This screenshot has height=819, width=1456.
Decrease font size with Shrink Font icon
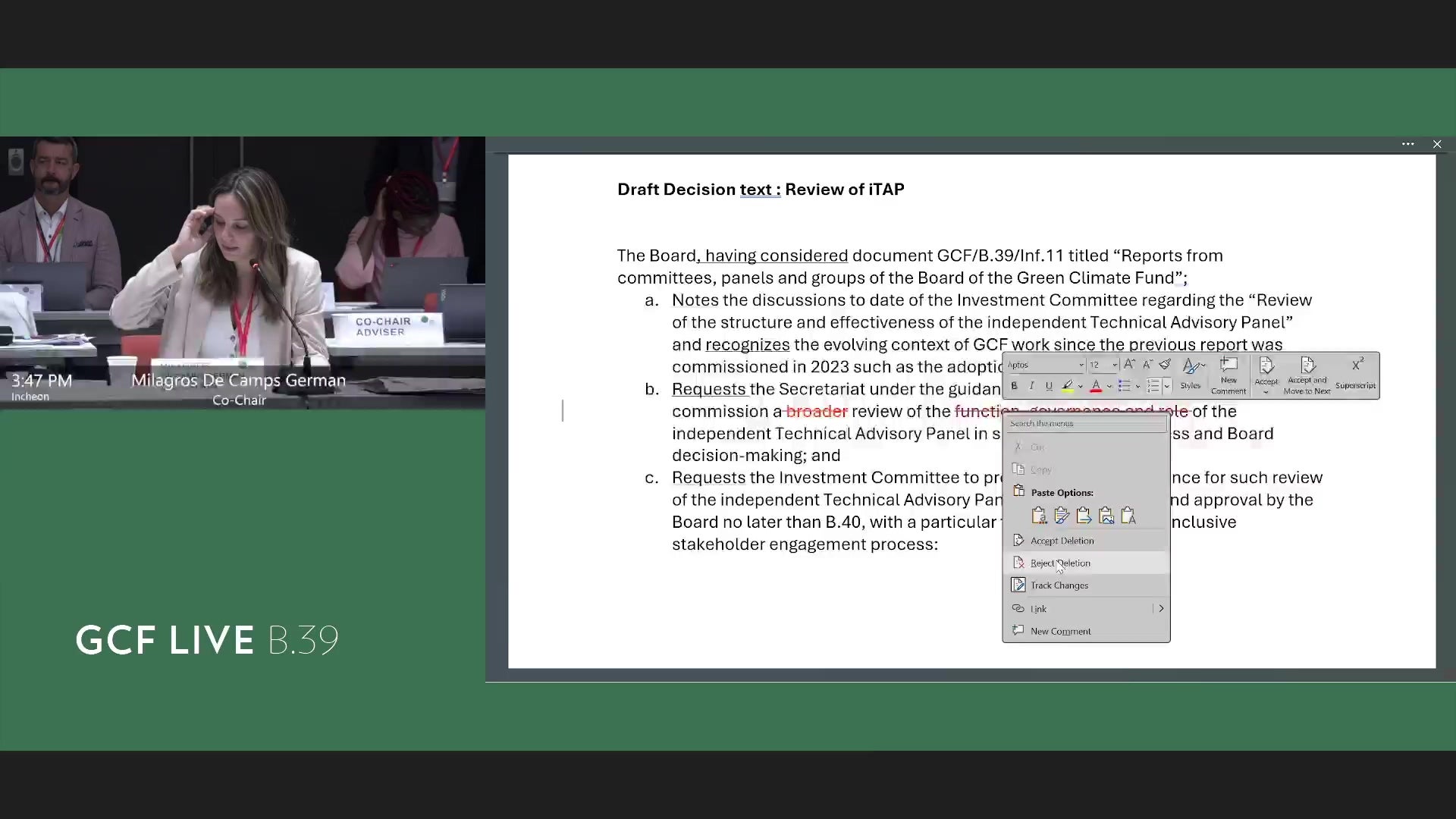(x=1147, y=365)
